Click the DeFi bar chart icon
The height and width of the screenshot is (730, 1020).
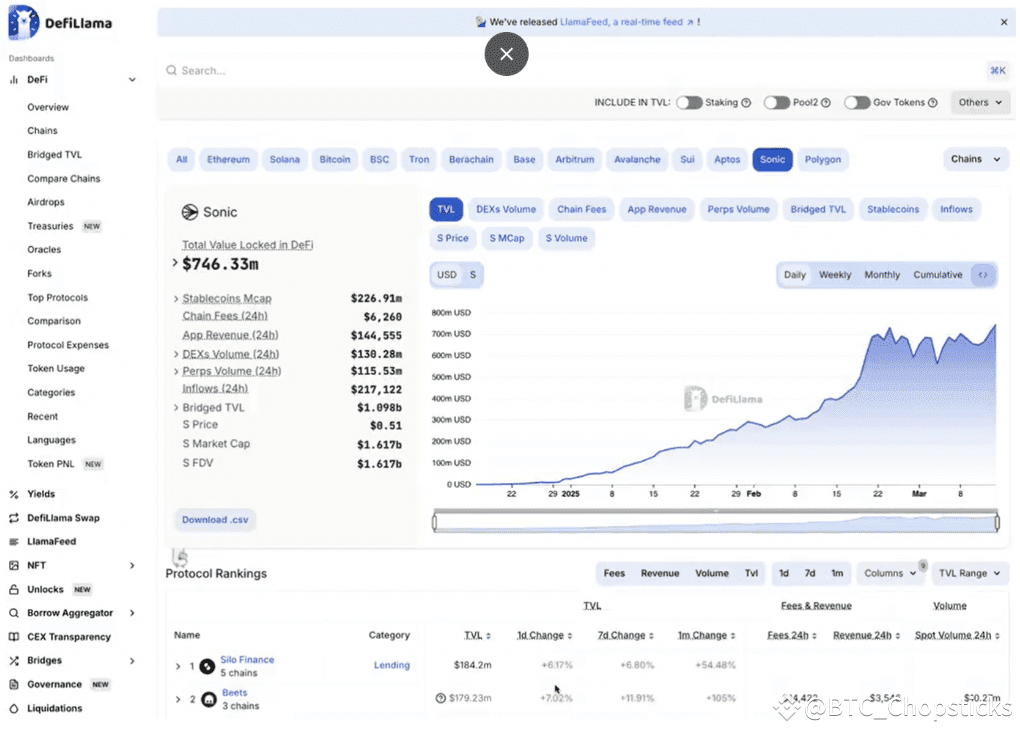click(14, 79)
